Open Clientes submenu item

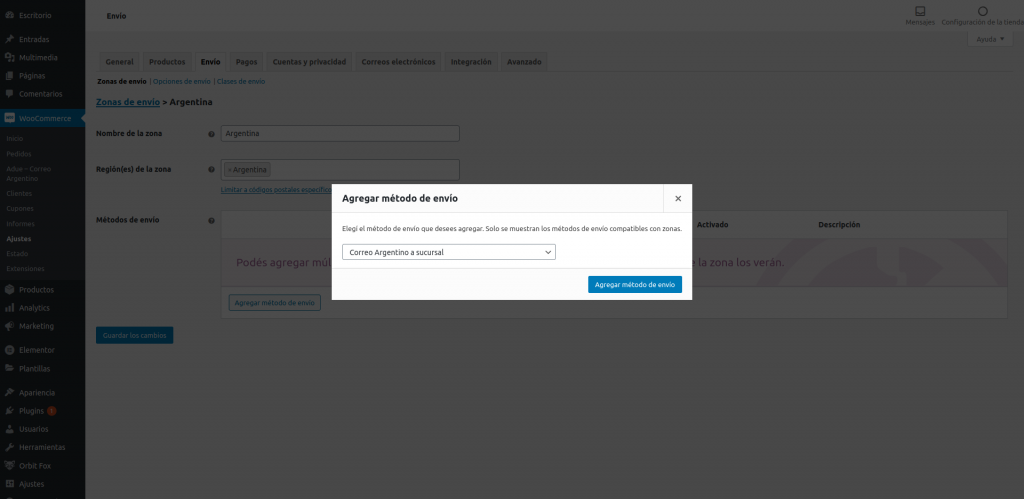(19, 193)
